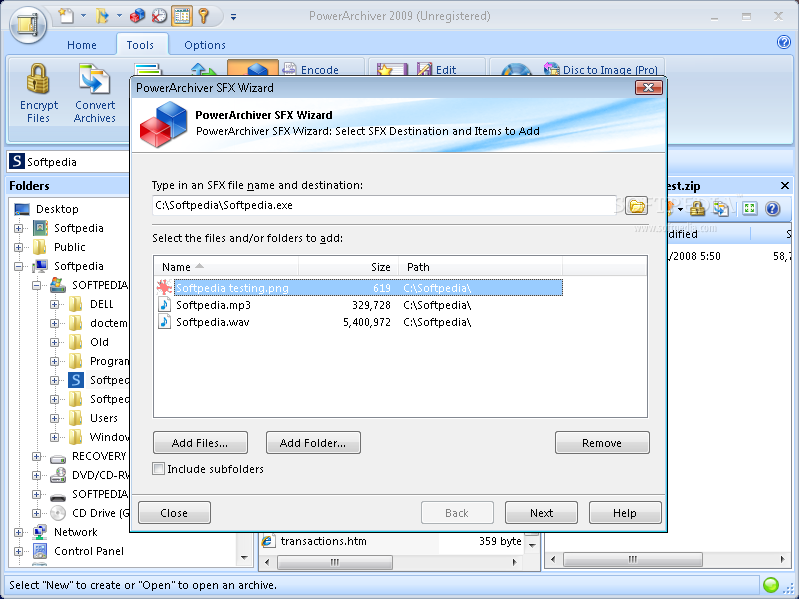This screenshot has width=799, height=599.
Task: Select Control Panel in the Folders tree
Action: pyautogui.click(x=89, y=551)
